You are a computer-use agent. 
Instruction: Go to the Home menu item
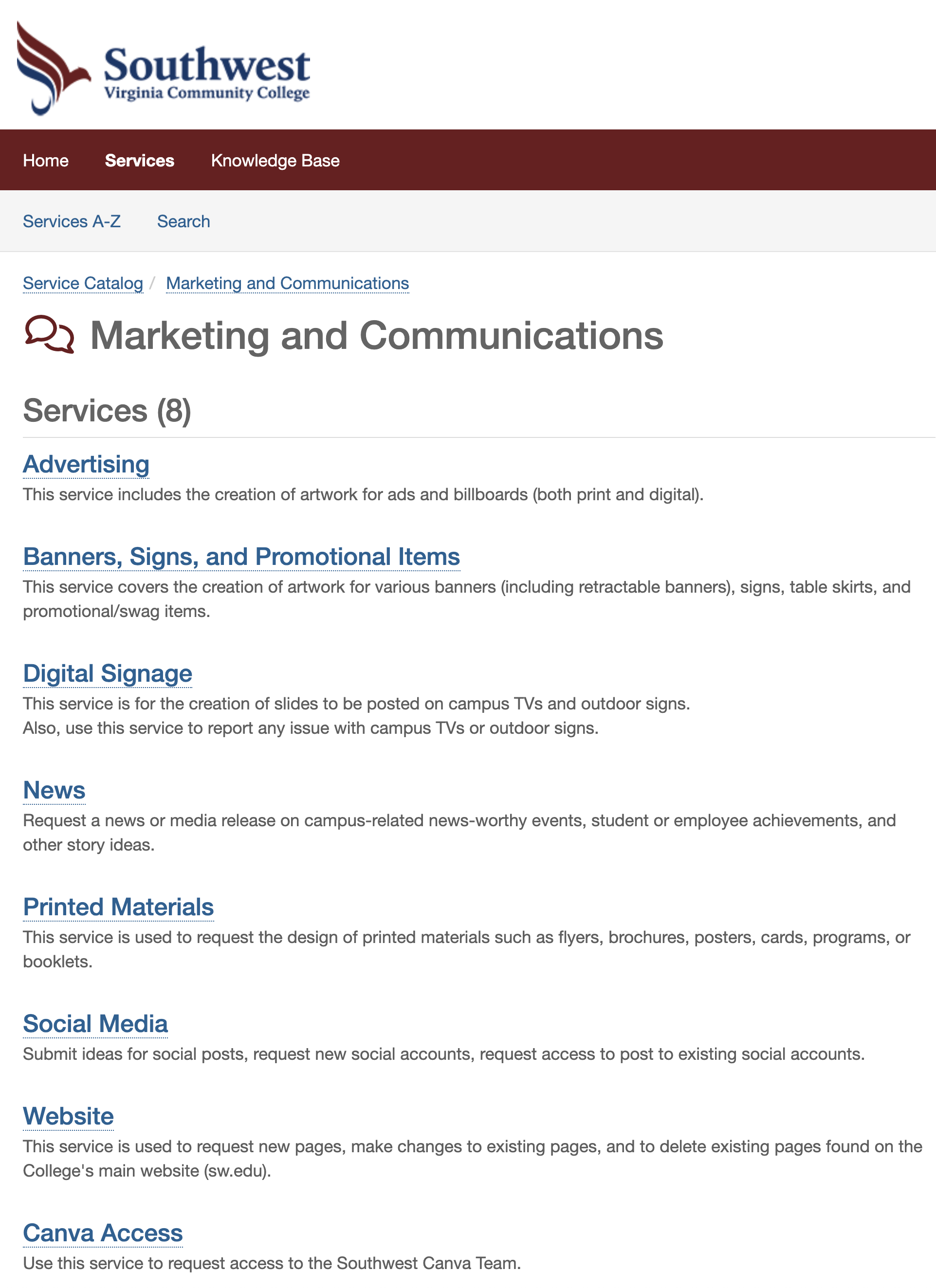[x=45, y=161]
